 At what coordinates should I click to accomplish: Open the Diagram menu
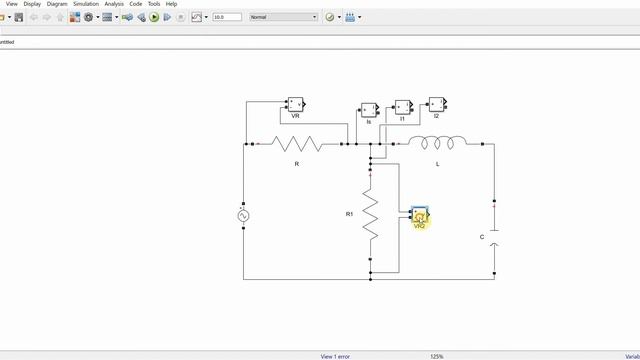pos(57,4)
